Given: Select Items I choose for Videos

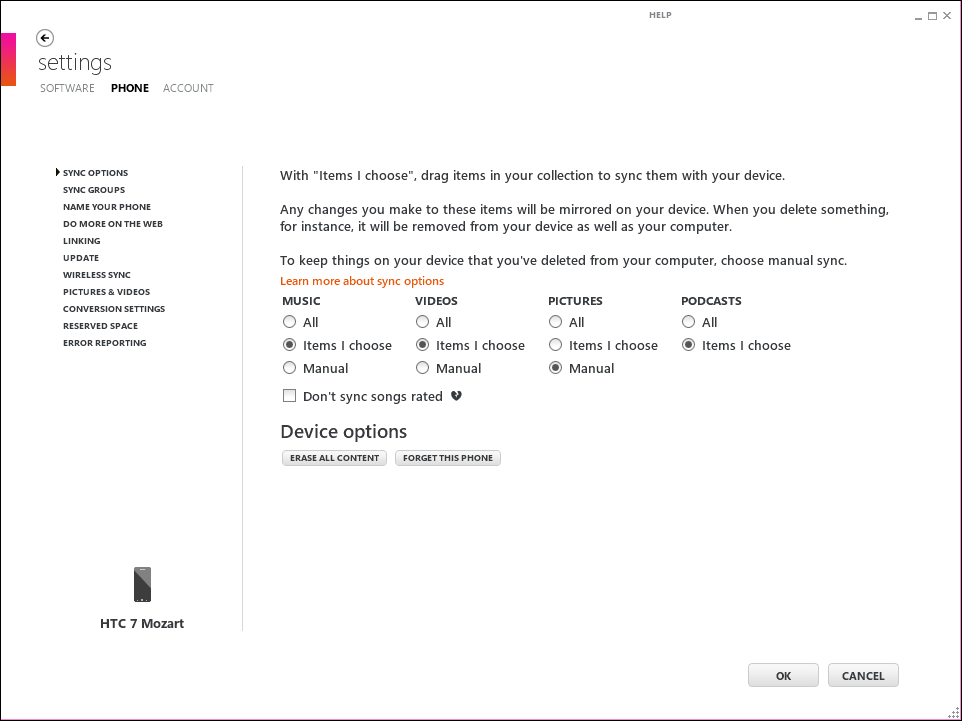Looking at the screenshot, I should pos(422,345).
